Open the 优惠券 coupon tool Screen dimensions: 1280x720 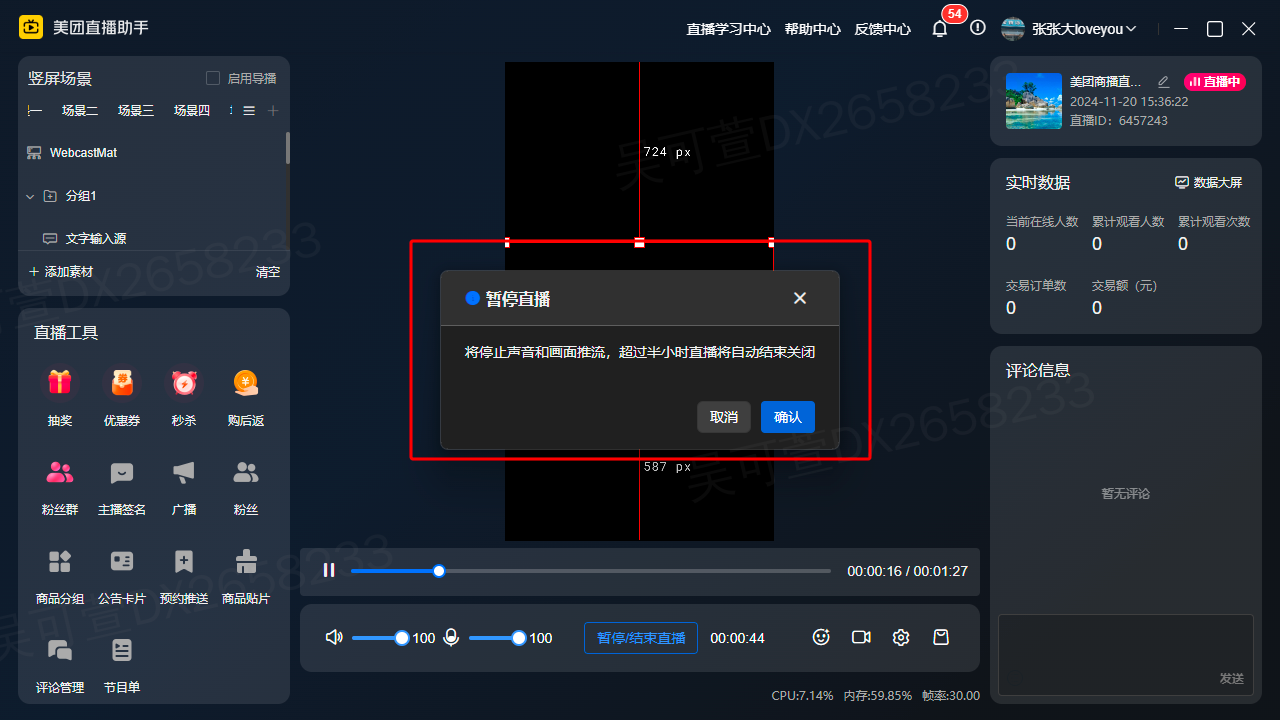pyautogui.click(x=122, y=383)
